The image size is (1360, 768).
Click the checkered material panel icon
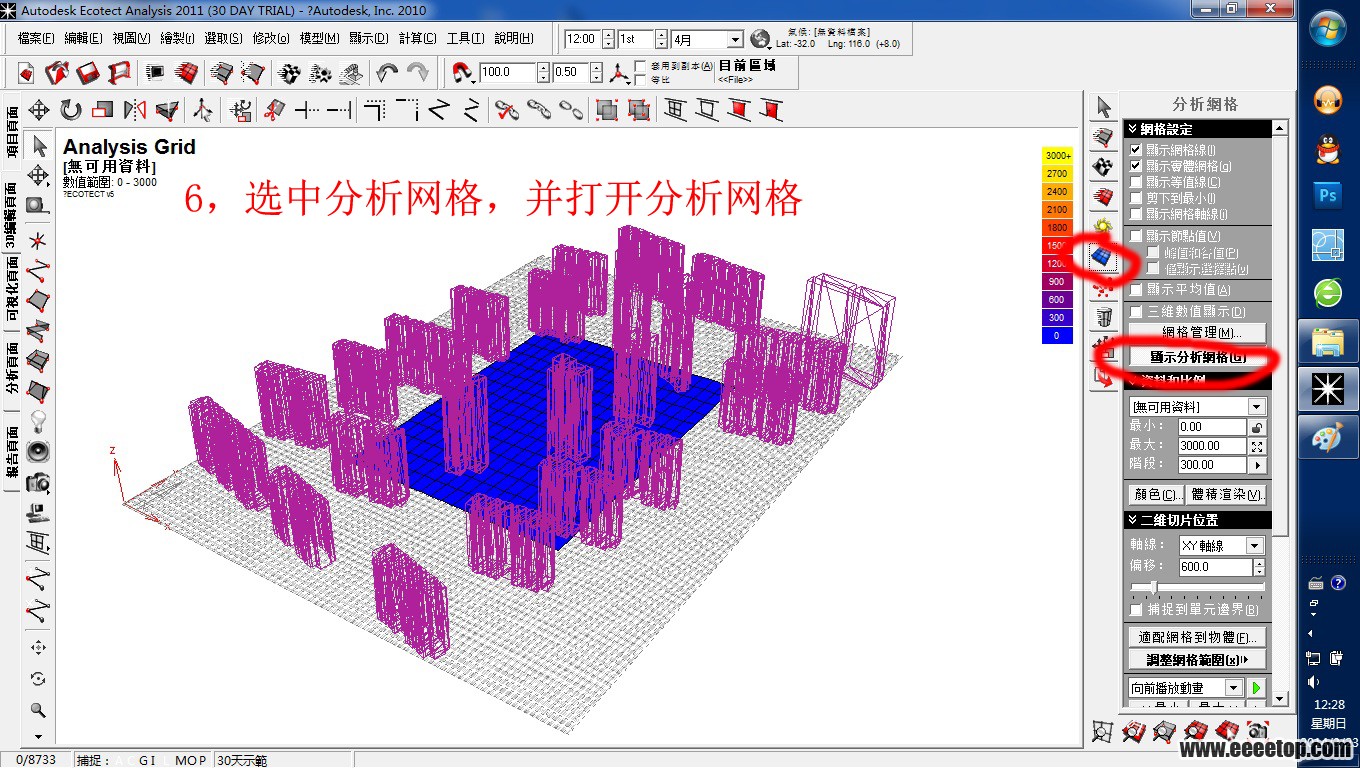pos(1103,166)
